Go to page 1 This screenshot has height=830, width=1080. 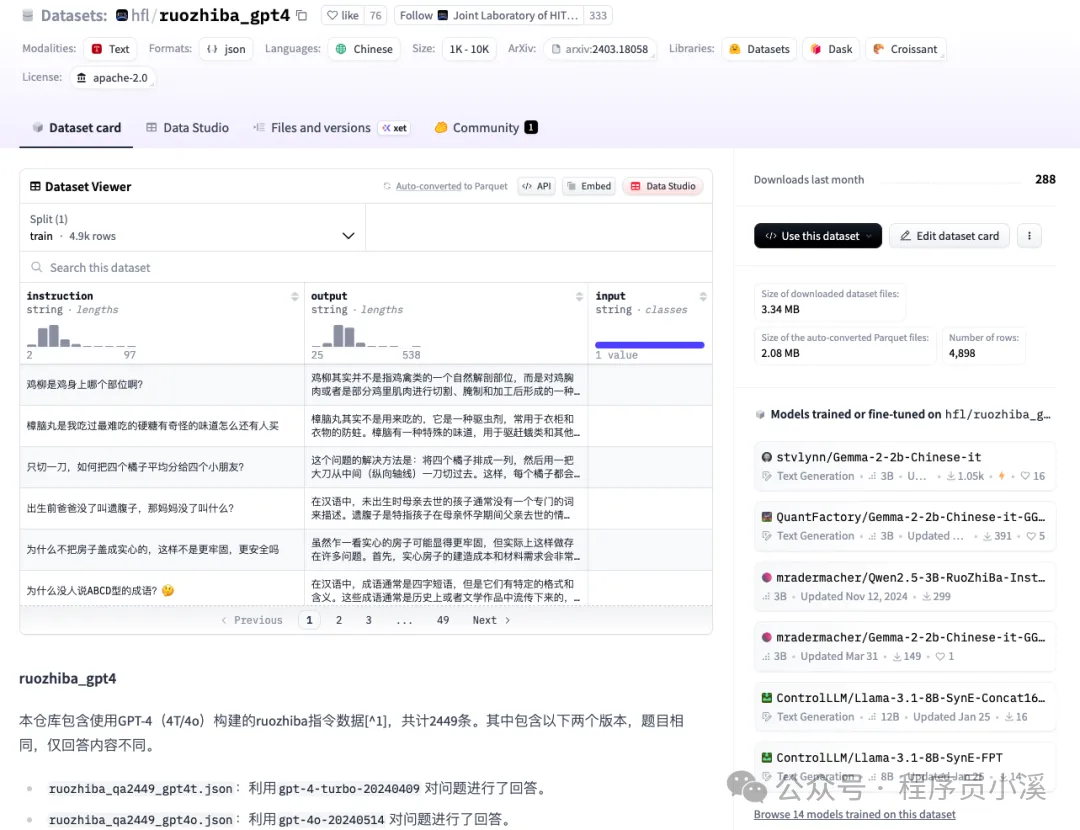(309, 620)
